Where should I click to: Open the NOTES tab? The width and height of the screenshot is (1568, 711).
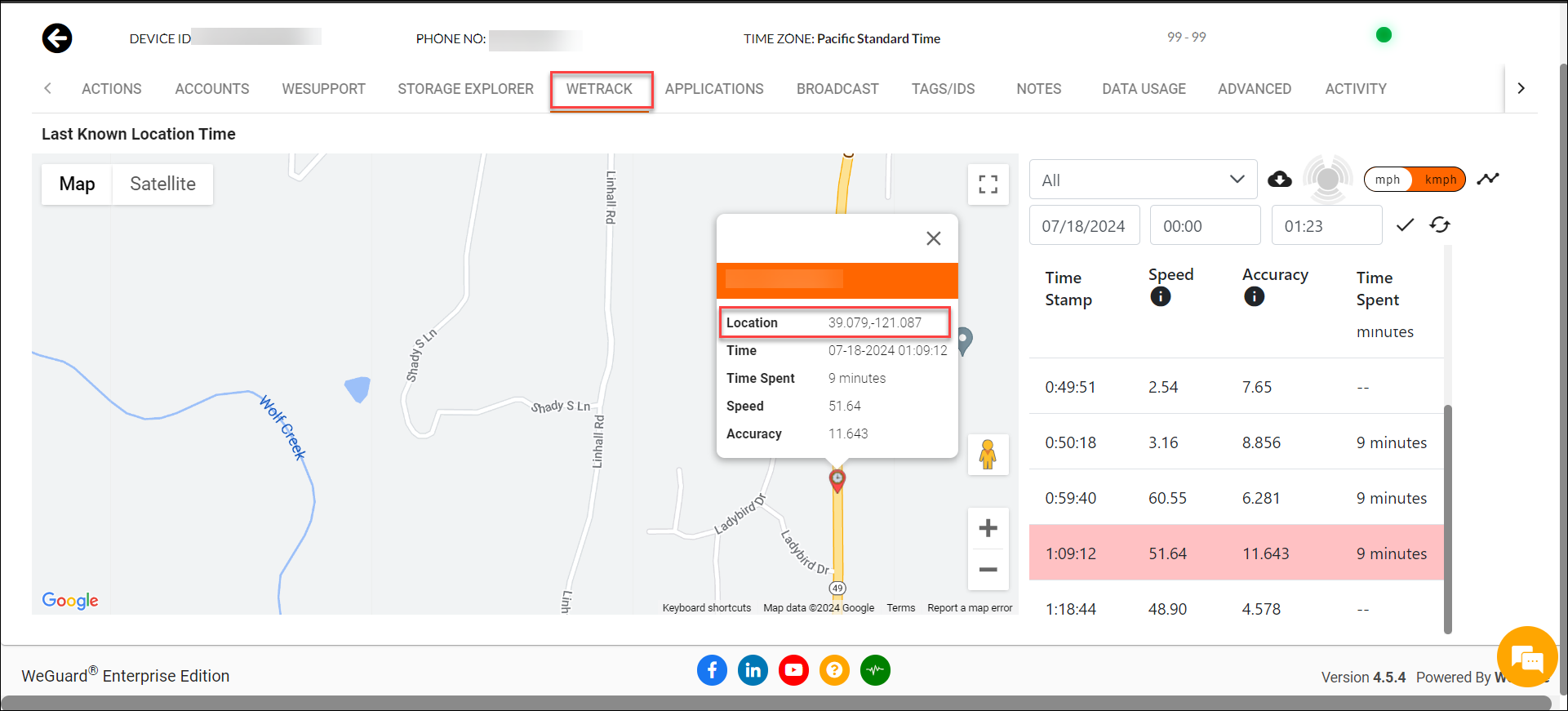pos(1039,89)
